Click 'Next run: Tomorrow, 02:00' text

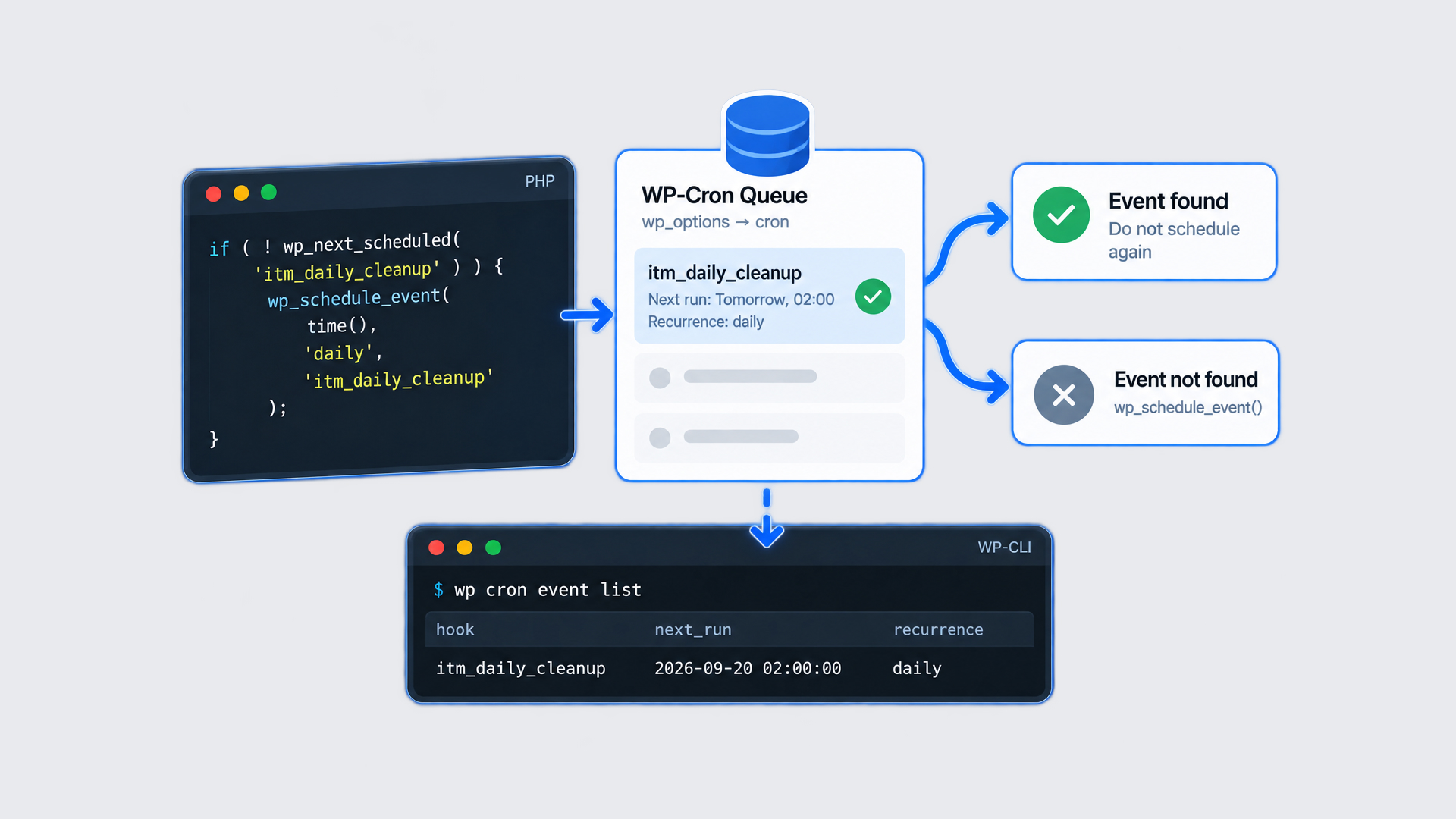[741, 300]
